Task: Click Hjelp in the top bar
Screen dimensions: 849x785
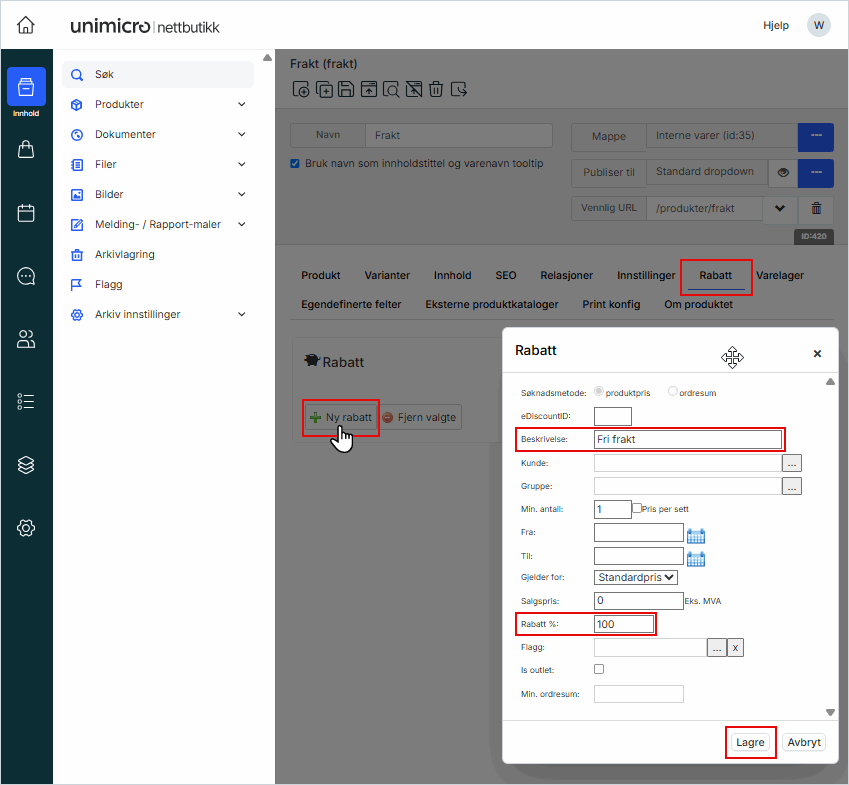Action: pos(775,25)
